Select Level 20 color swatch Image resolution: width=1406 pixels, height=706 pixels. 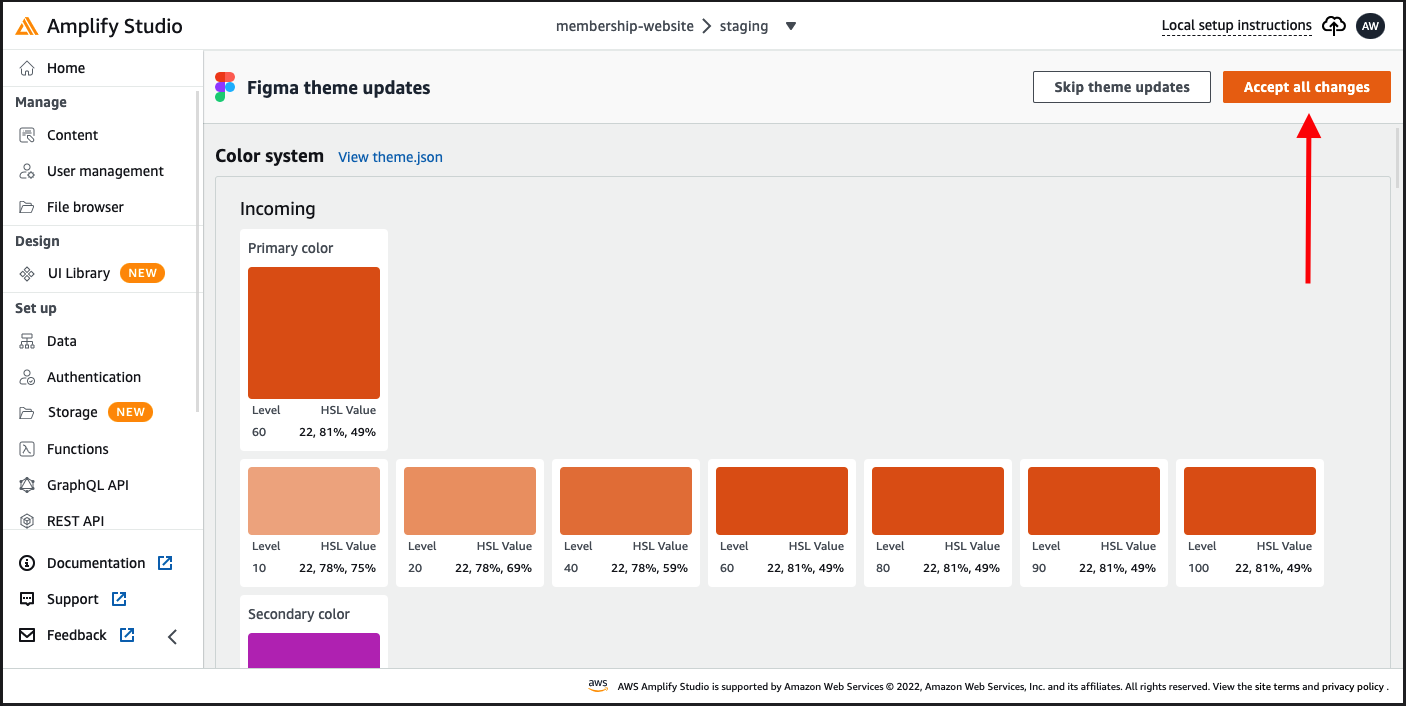pyautogui.click(x=470, y=501)
